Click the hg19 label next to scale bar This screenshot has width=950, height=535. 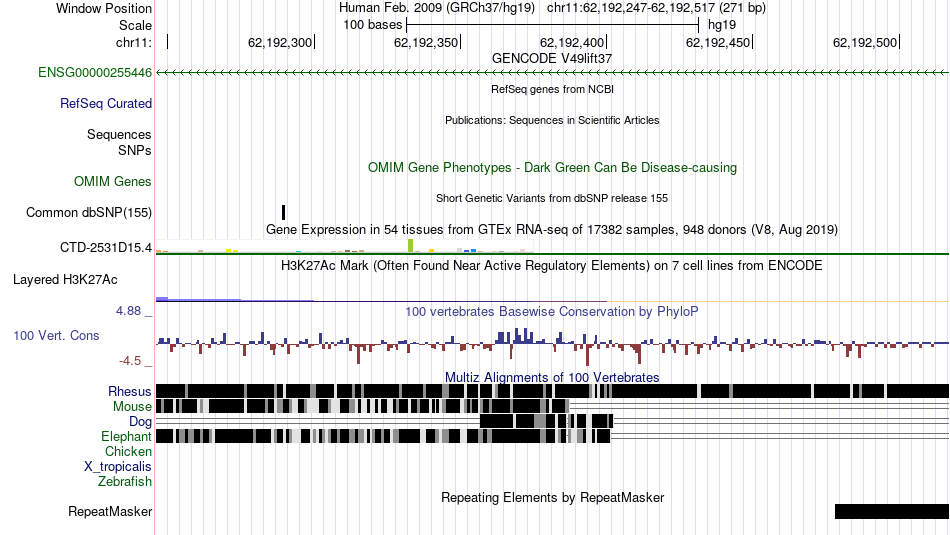722,25
